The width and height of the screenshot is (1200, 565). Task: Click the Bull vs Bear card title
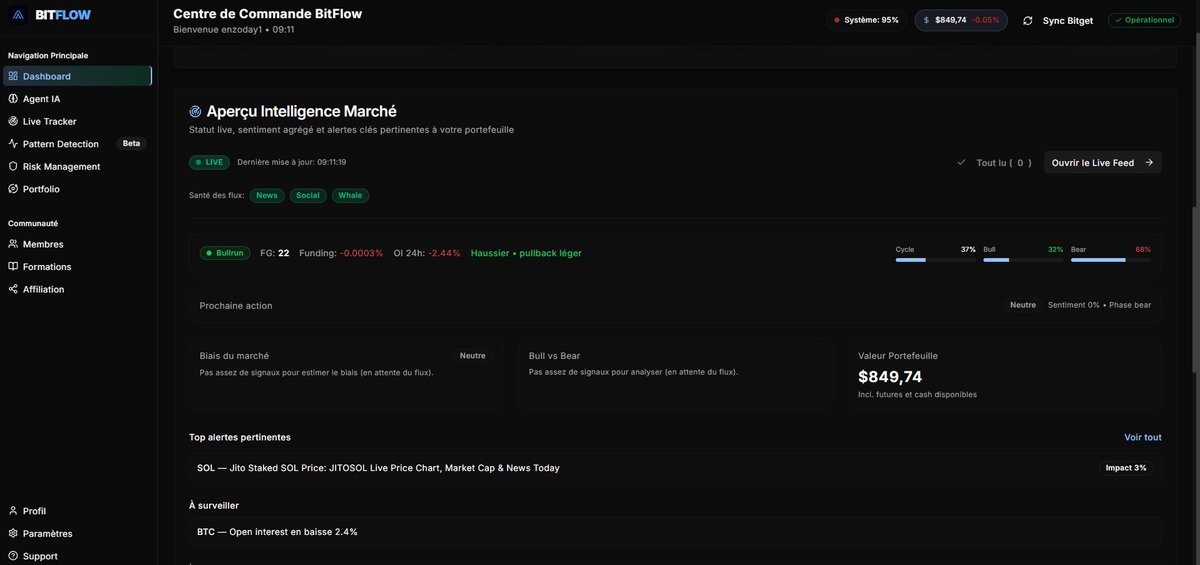554,356
